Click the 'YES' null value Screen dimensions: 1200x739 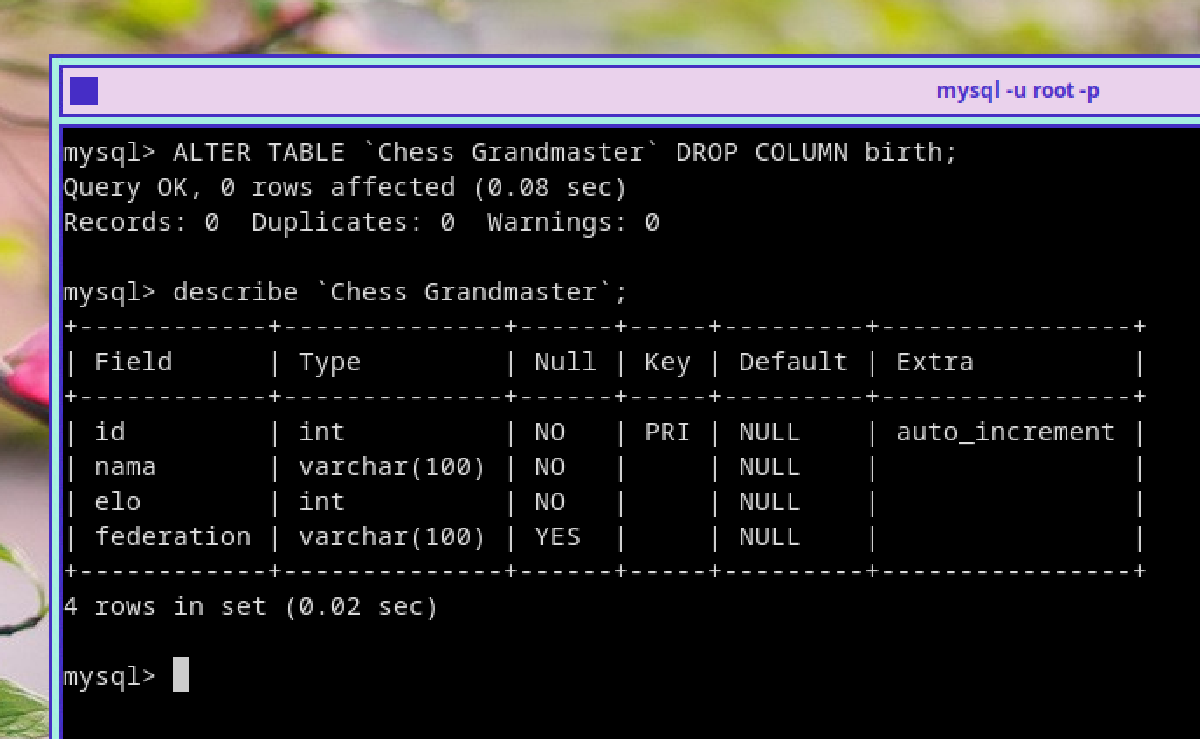pyautogui.click(x=558, y=537)
